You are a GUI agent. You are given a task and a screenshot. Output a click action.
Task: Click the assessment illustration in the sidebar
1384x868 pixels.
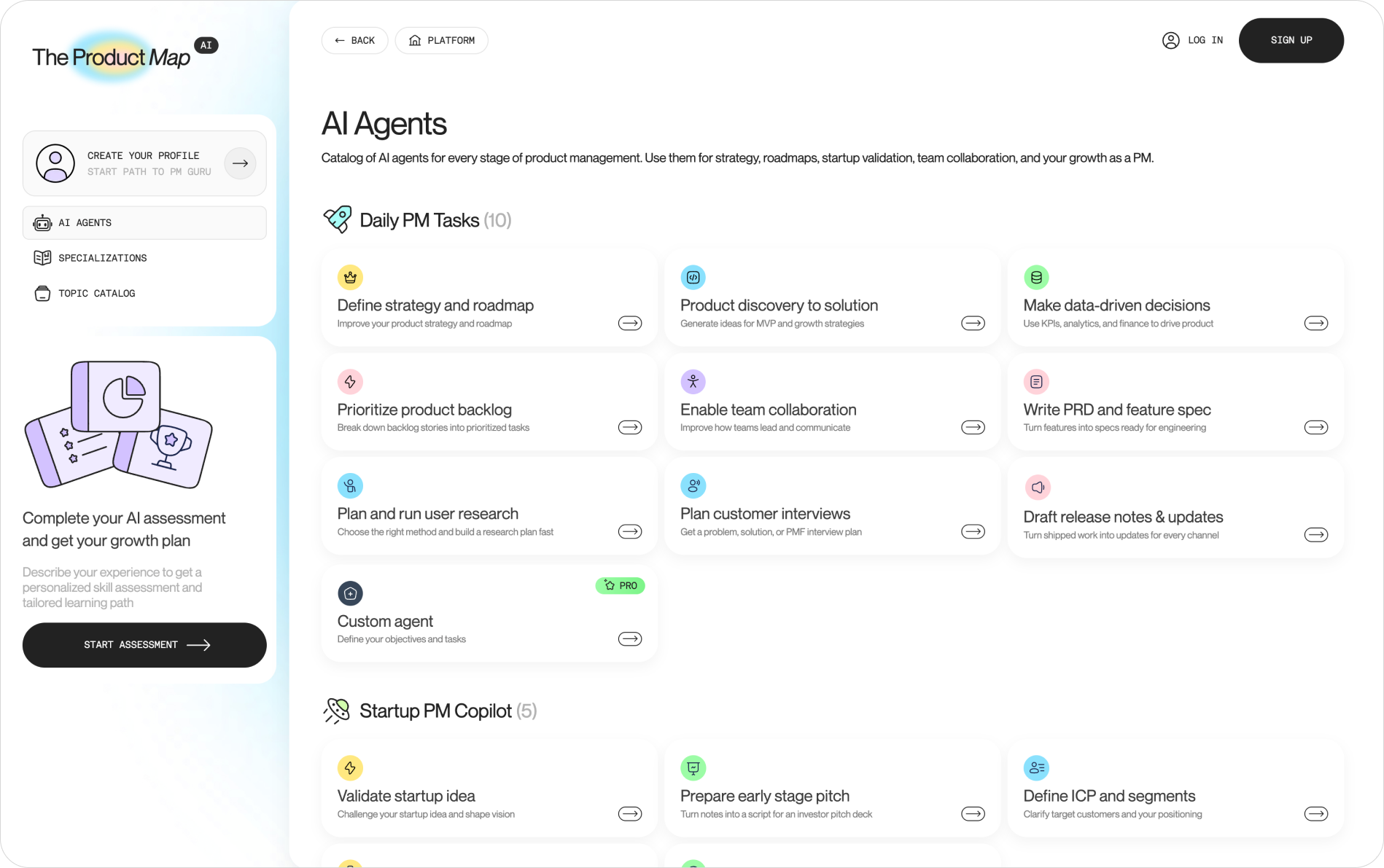(x=119, y=425)
